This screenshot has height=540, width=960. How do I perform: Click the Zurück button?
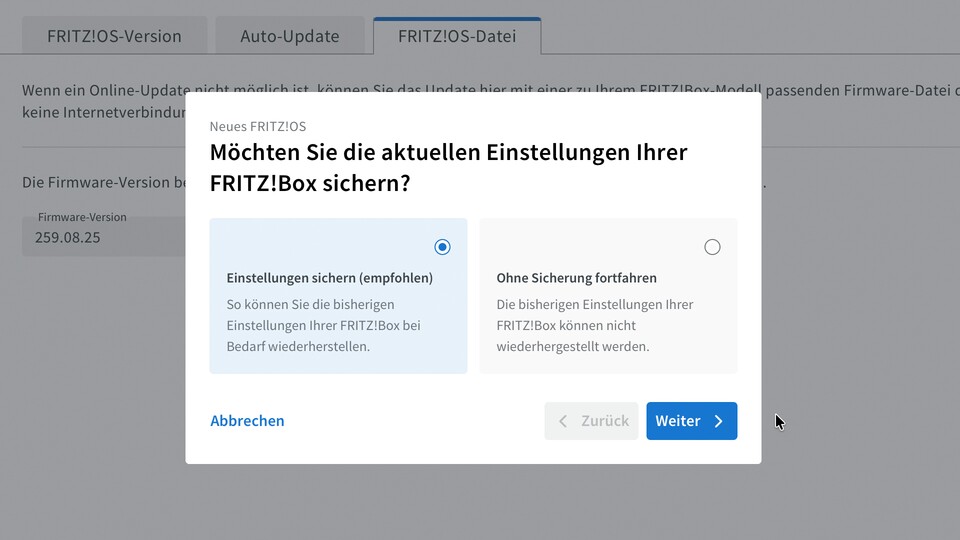pos(591,421)
